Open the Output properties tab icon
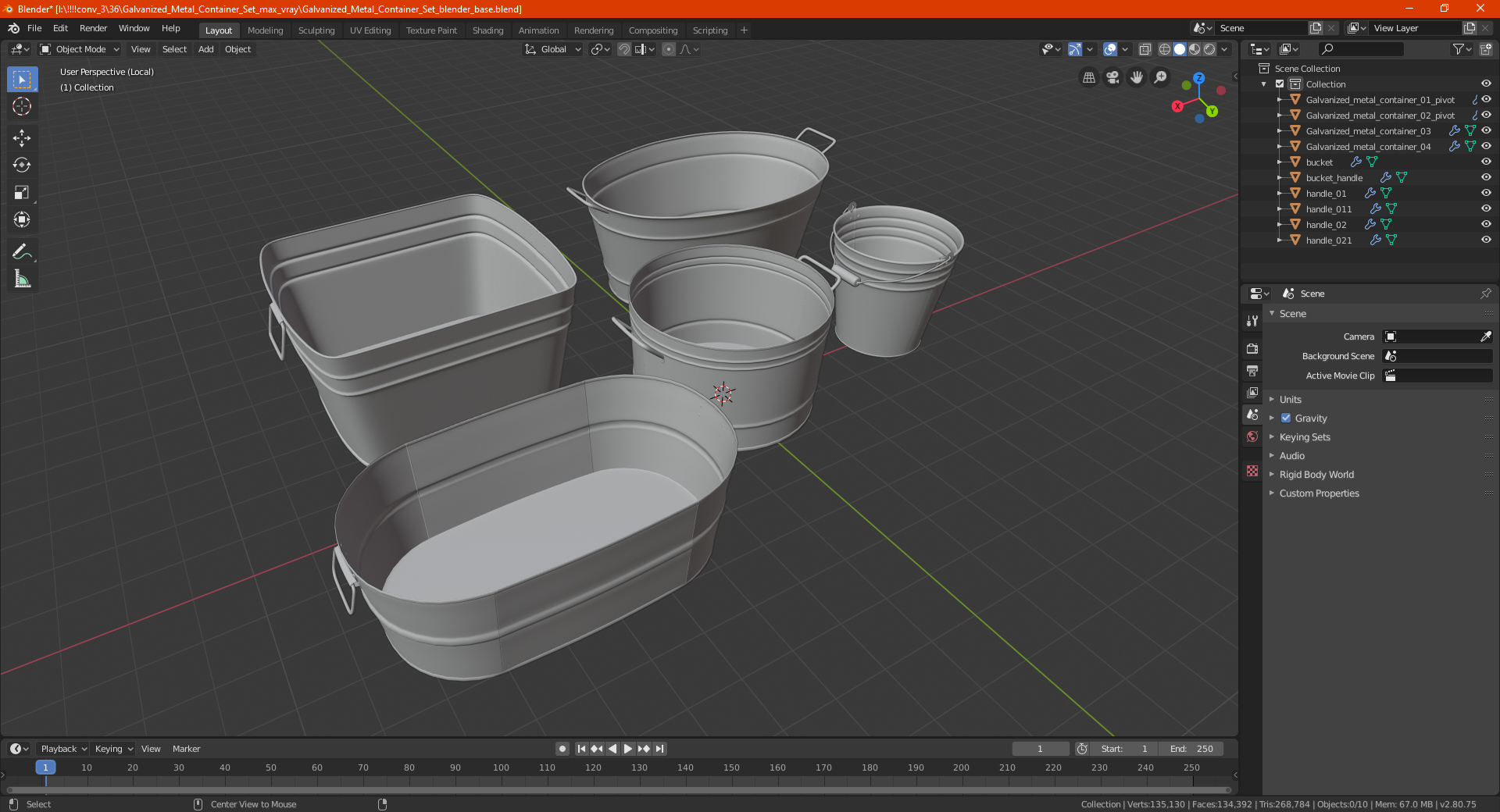The width and height of the screenshot is (1500, 812). [1252, 370]
